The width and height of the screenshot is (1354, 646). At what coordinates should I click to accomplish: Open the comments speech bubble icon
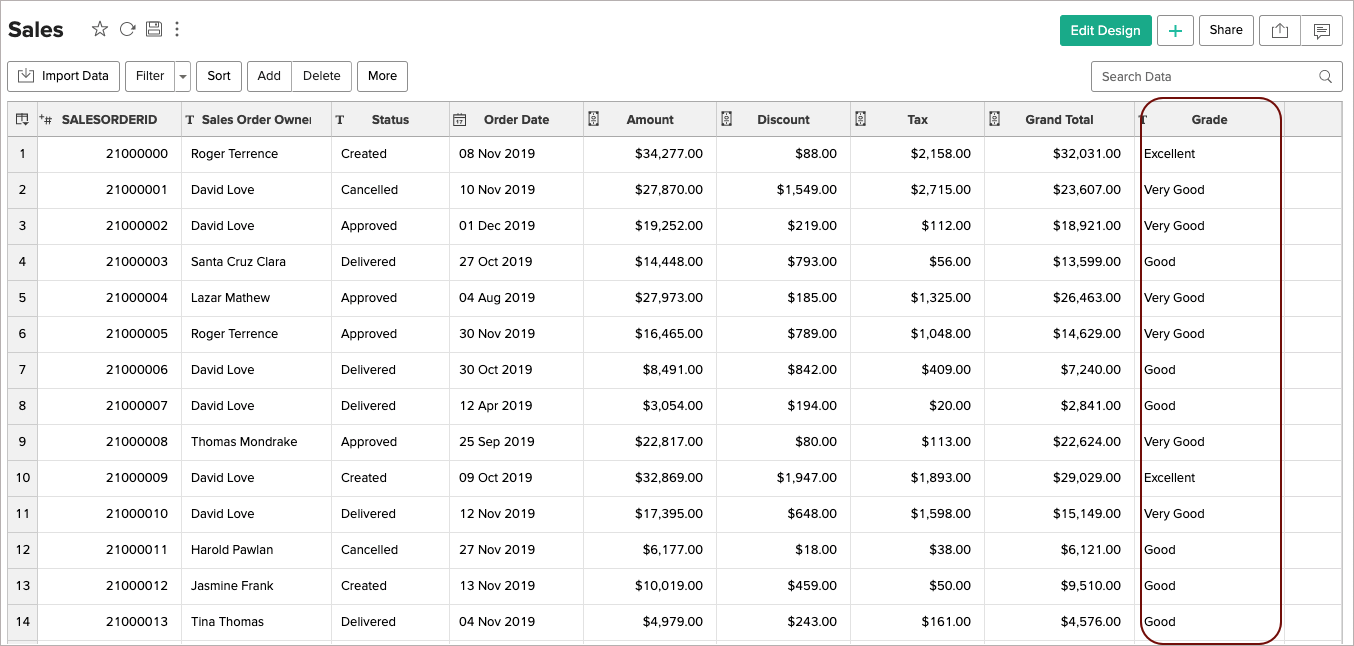1322,31
